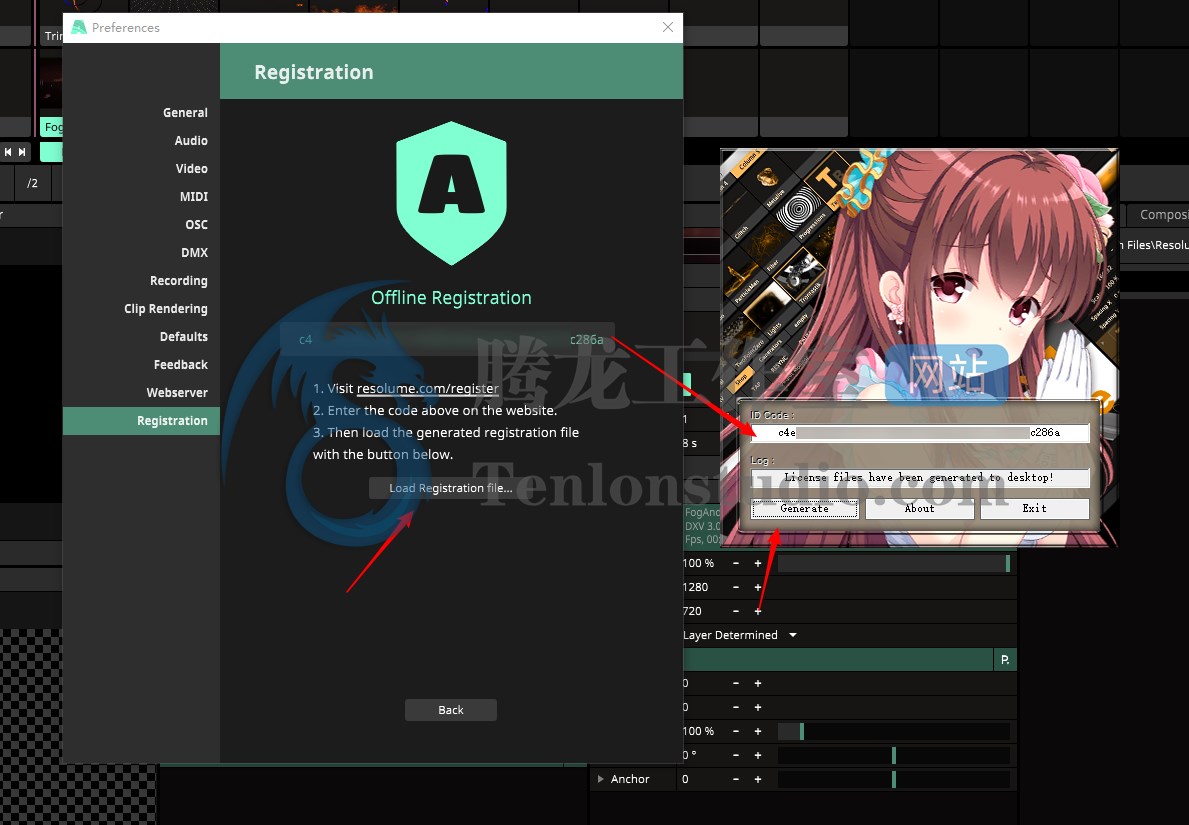Click the previous-step transport icon
This screenshot has width=1189, height=825.
8,152
